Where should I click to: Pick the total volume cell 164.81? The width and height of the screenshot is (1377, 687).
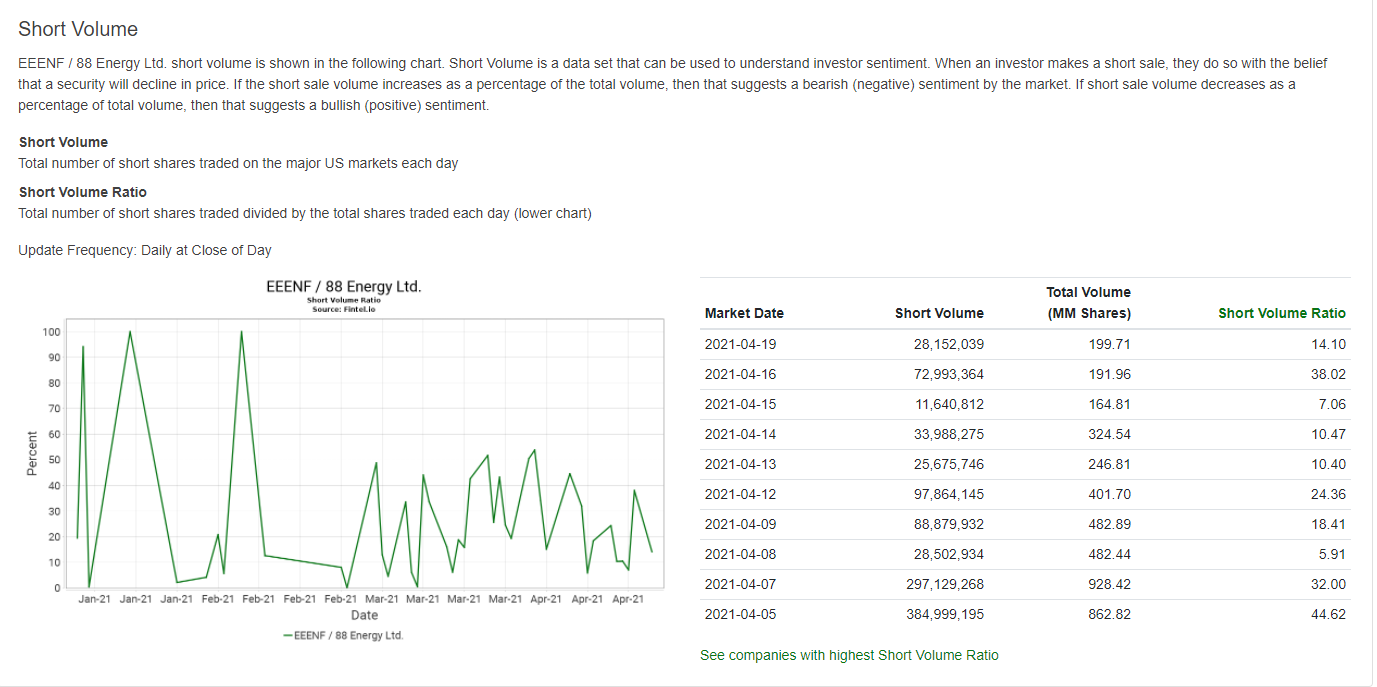pos(1110,404)
